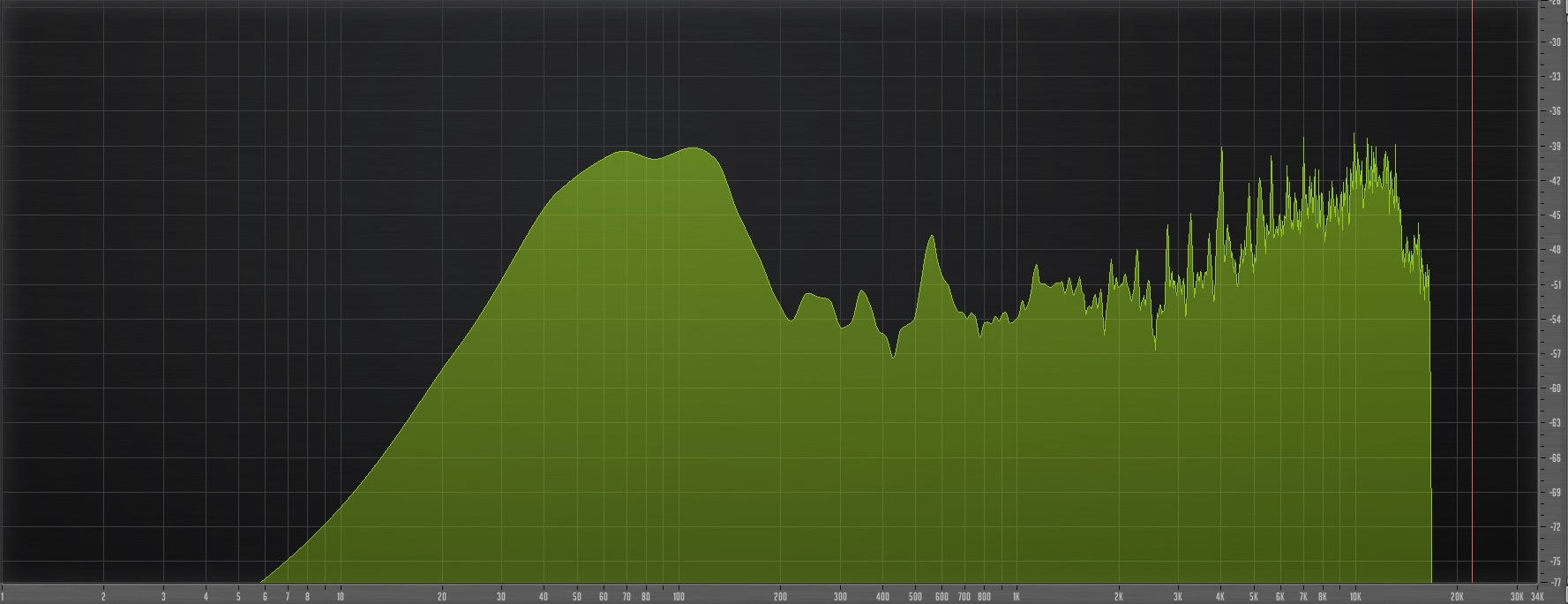Click the 5 Hz frequency axis label
1568x604 pixels.
coord(238,597)
